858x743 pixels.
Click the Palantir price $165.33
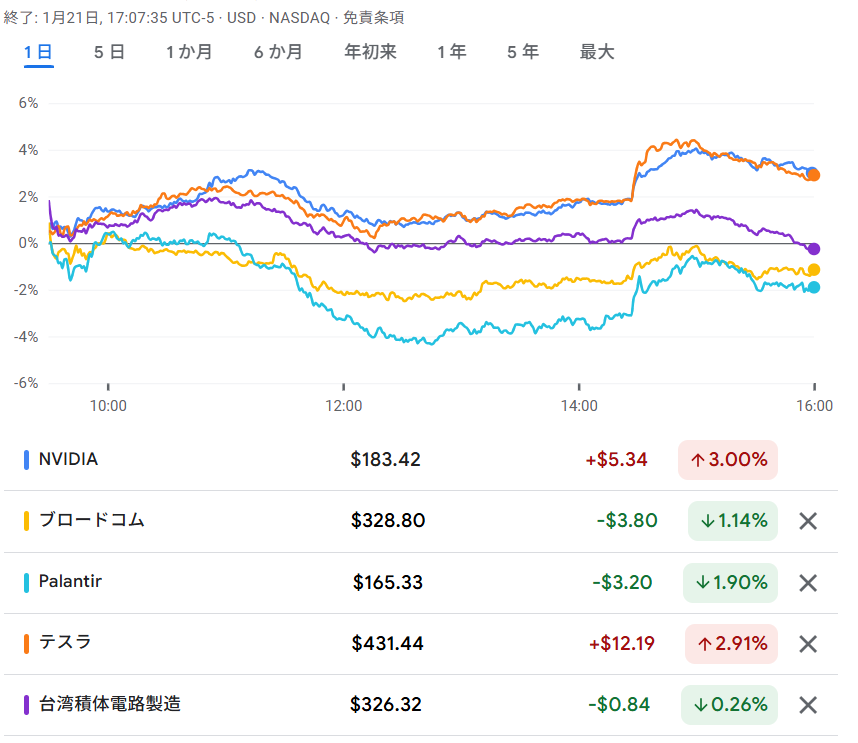[x=388, y=582]
